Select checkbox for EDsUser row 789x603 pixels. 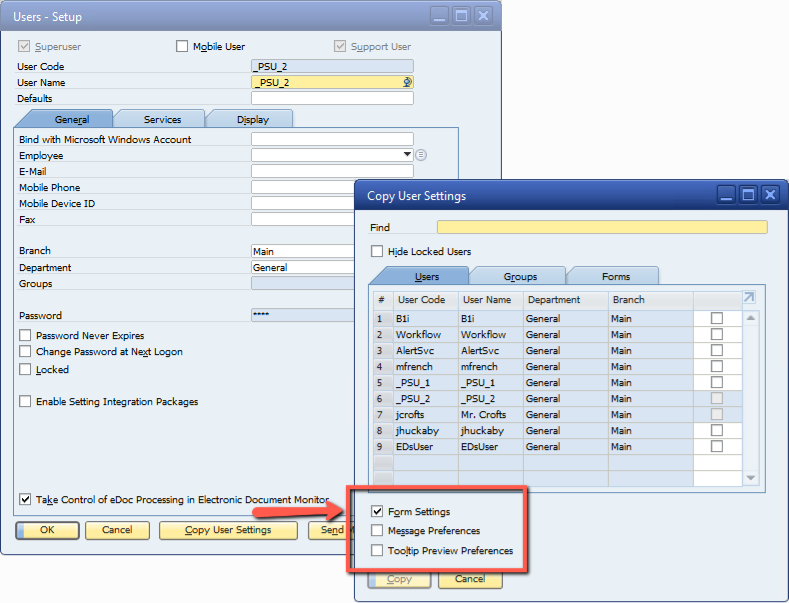click(717, 446)
